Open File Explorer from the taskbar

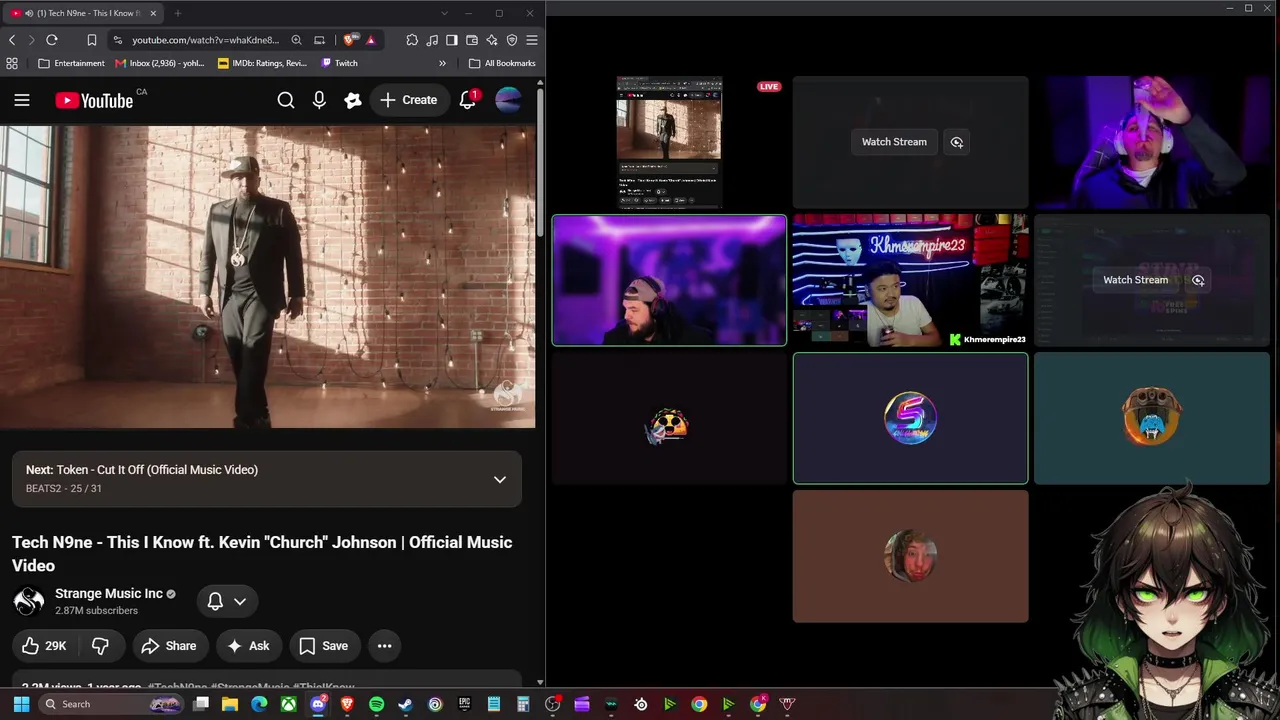[230, 704]
